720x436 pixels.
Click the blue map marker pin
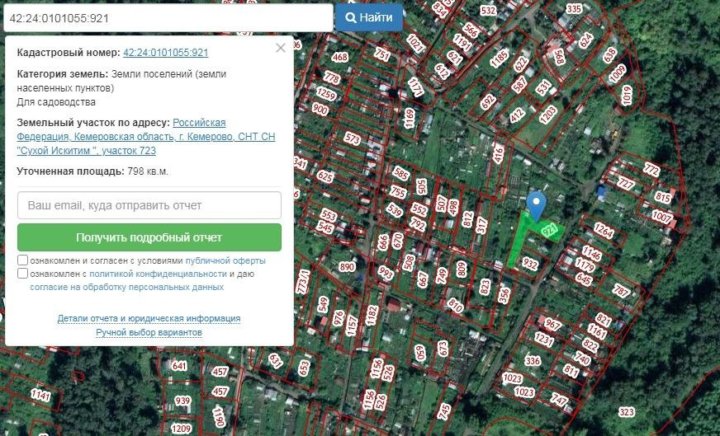click(536, 204)
